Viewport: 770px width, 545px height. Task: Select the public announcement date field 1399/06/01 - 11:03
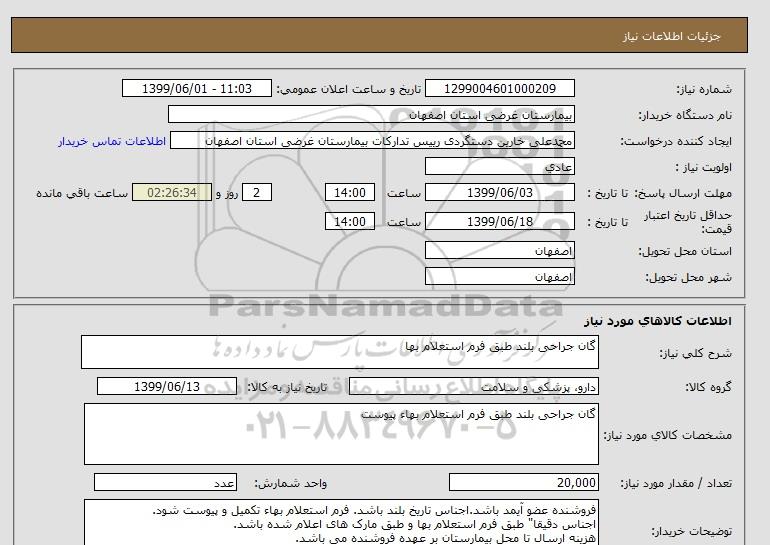click(x=197, y=88)
